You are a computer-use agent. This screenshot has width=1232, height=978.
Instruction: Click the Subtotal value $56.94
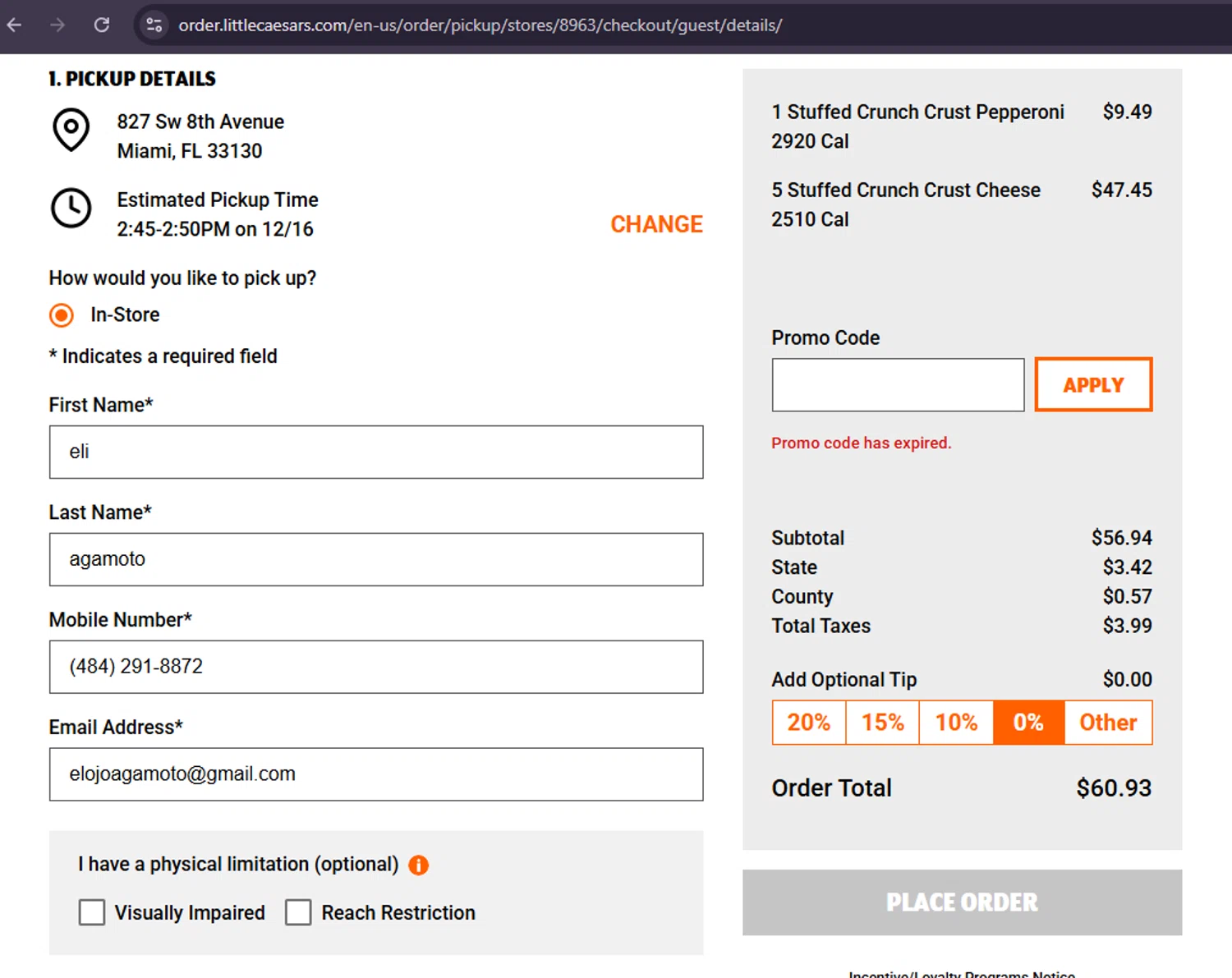pyautogui.click(x=1121, y=538)
